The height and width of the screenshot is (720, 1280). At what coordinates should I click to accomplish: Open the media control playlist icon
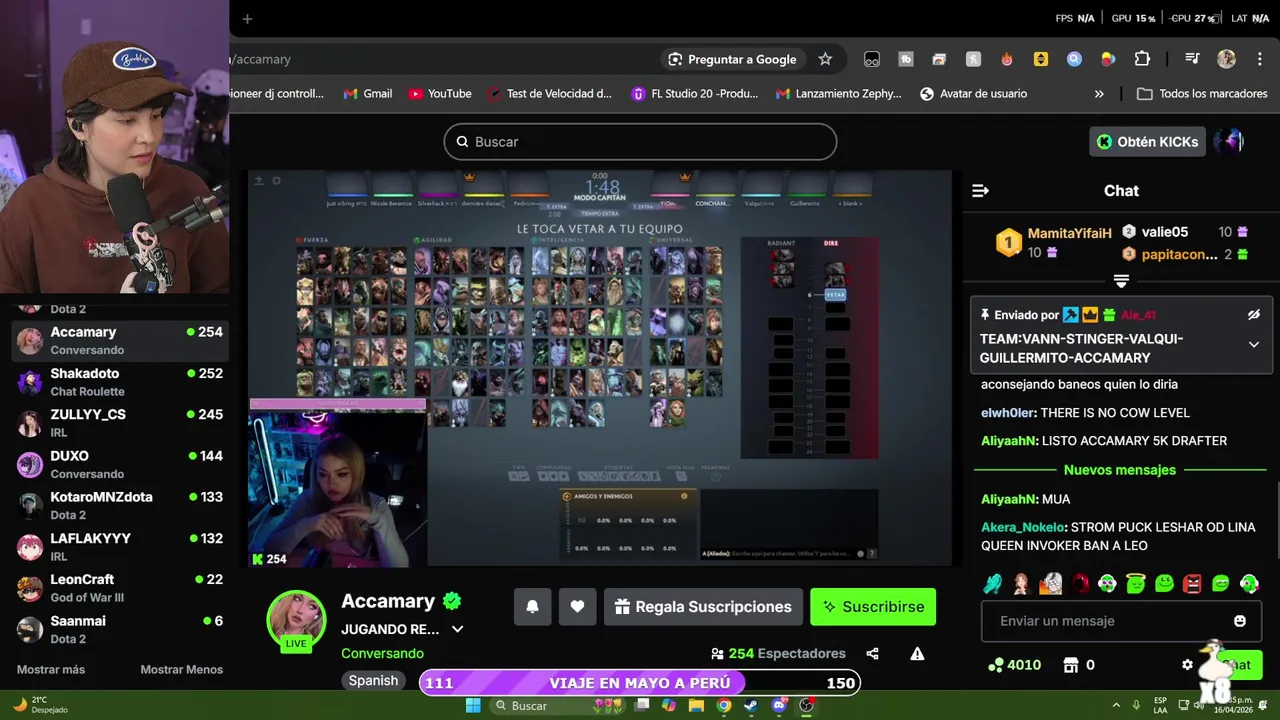pyautogui.click(x=1192, y=59)
